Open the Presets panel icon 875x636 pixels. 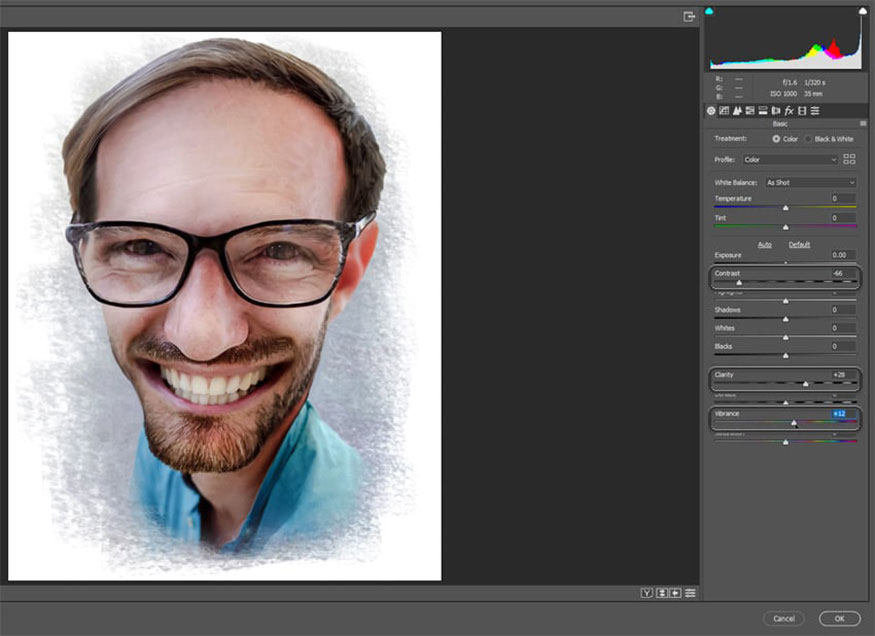point(815,110)
